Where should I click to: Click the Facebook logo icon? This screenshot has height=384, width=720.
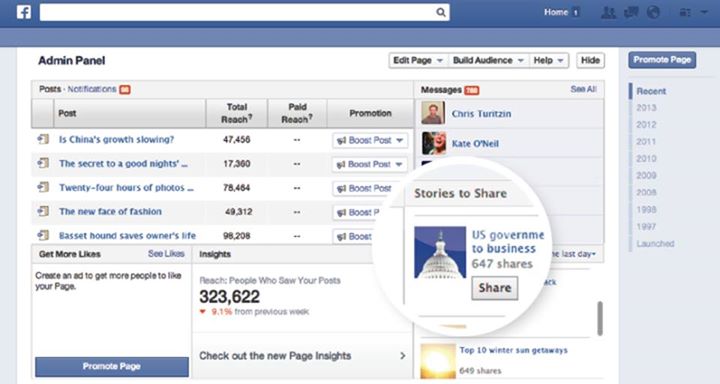[x=24, y=11]
